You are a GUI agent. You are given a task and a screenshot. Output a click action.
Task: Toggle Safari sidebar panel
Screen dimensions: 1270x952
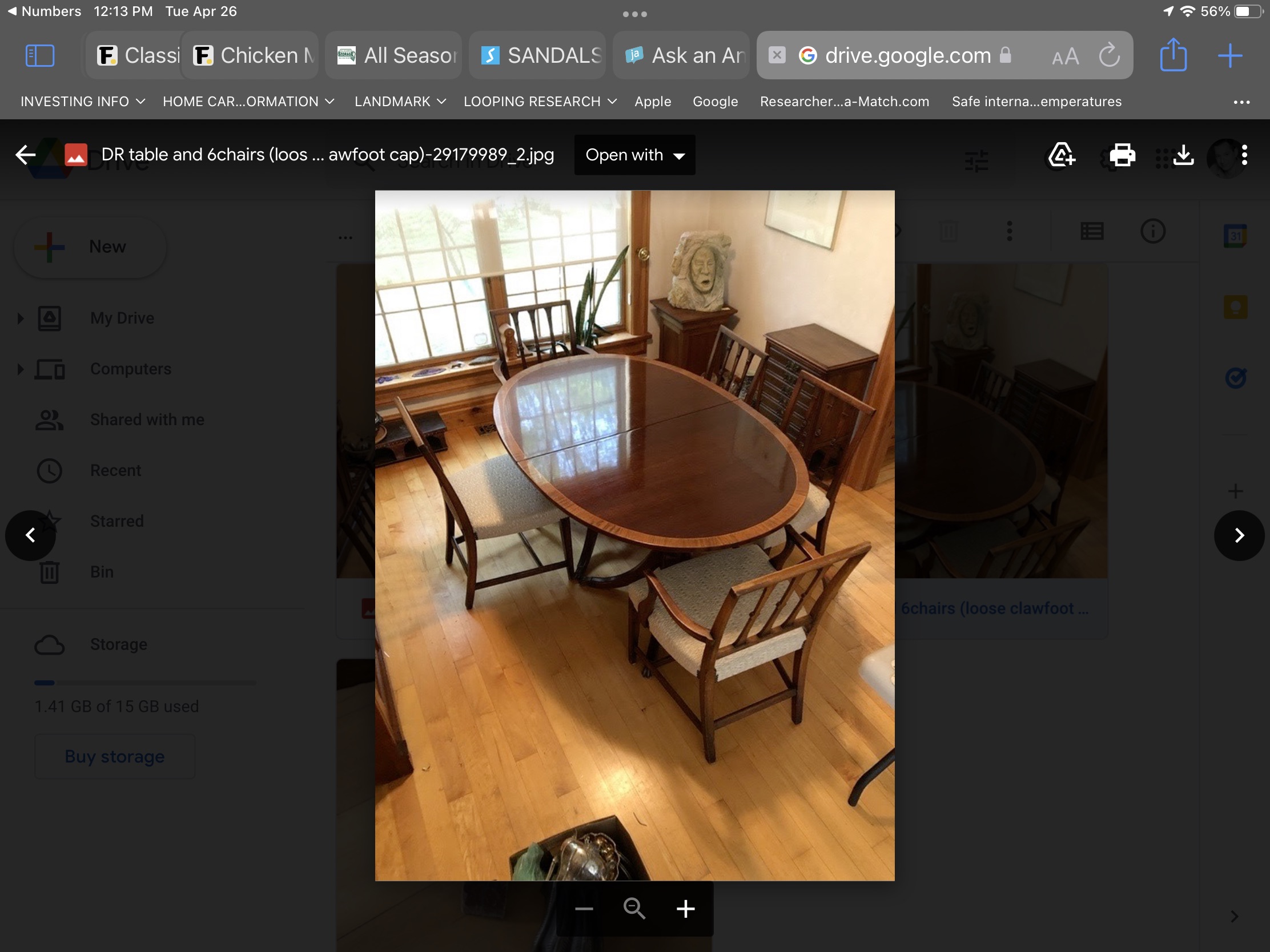pyautogui.click(x=40, y=56)
